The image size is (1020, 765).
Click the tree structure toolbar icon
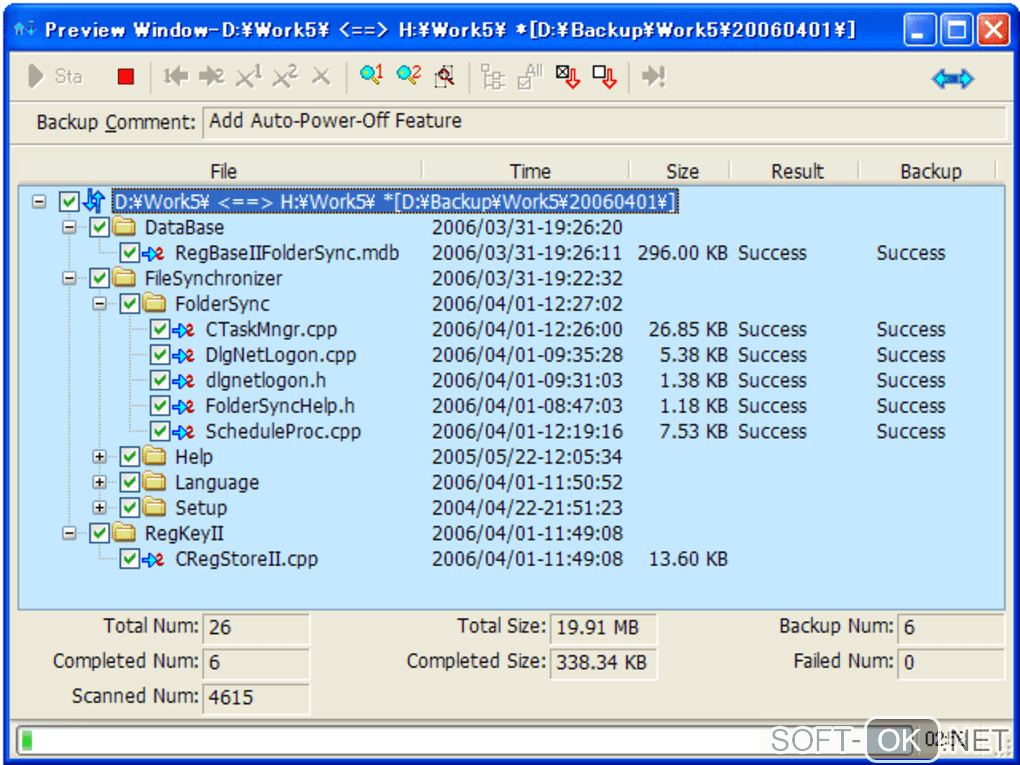tap(492, 77)
